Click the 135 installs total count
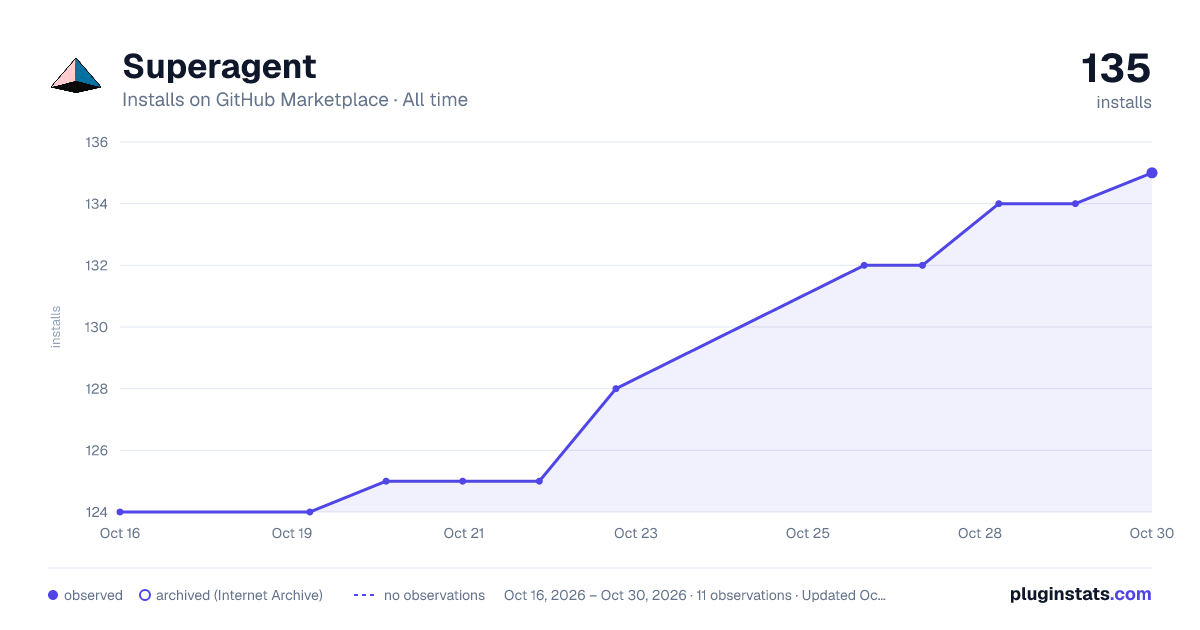The width and height of the screenshot is (1200, 630). click(x=1116, y=69)
